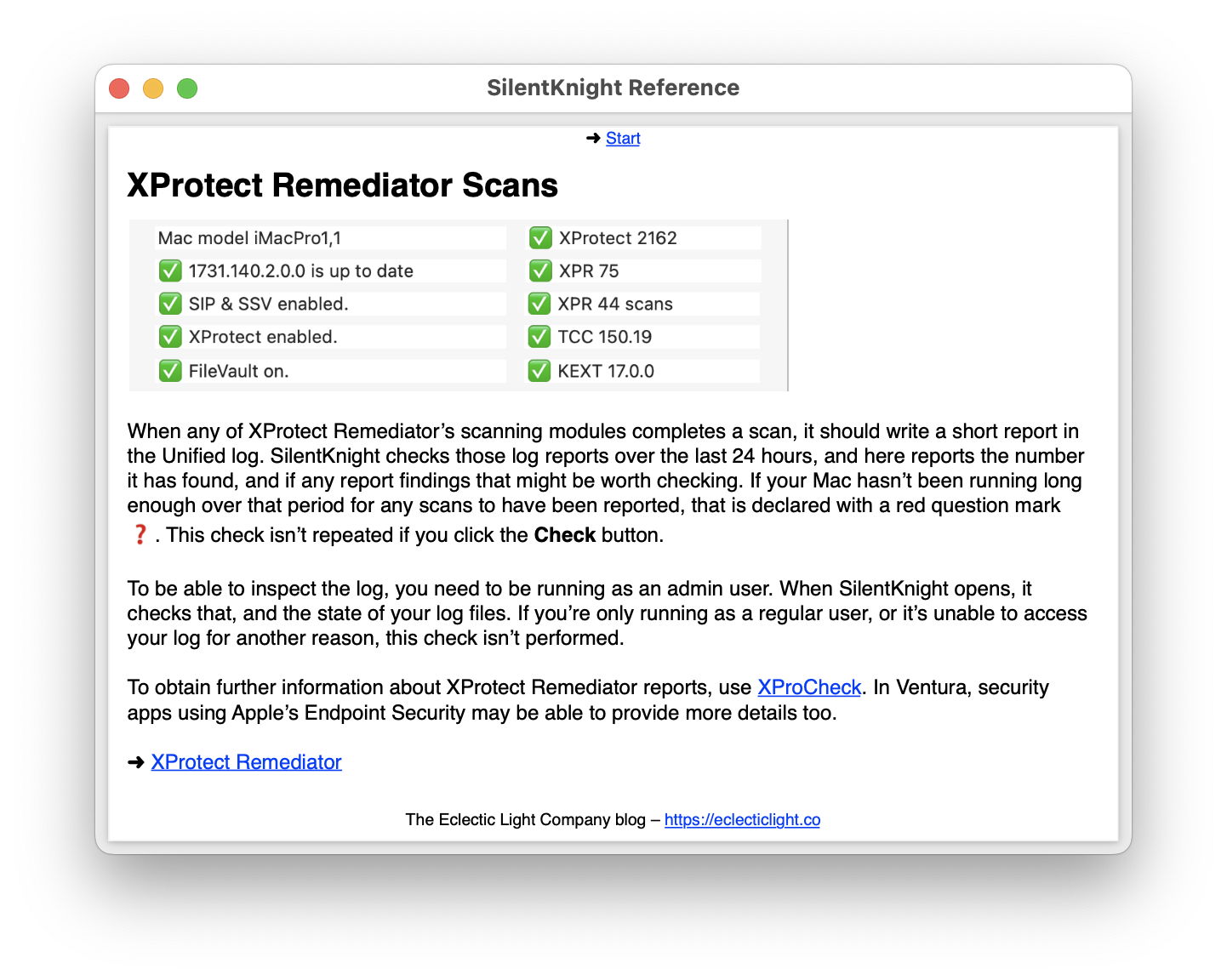Click the Start link at top
The height and width of the screenshot is (980, 1227).
point(623,139)
